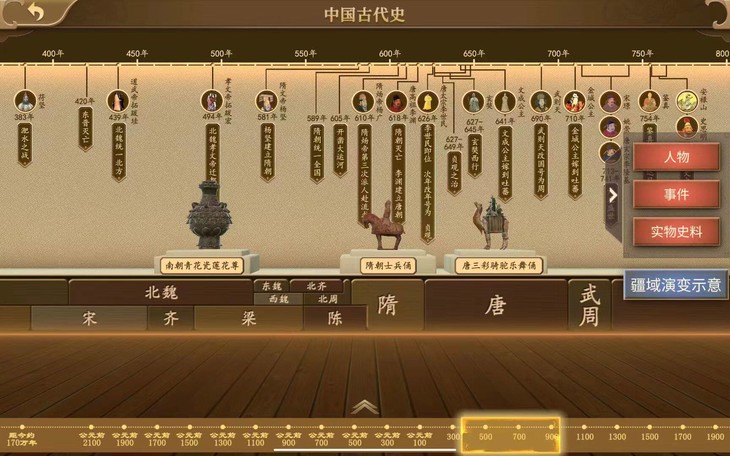Open the 鉴真 portrait at 754年
This screenshot has height=456, width=730.
(649, 102)
